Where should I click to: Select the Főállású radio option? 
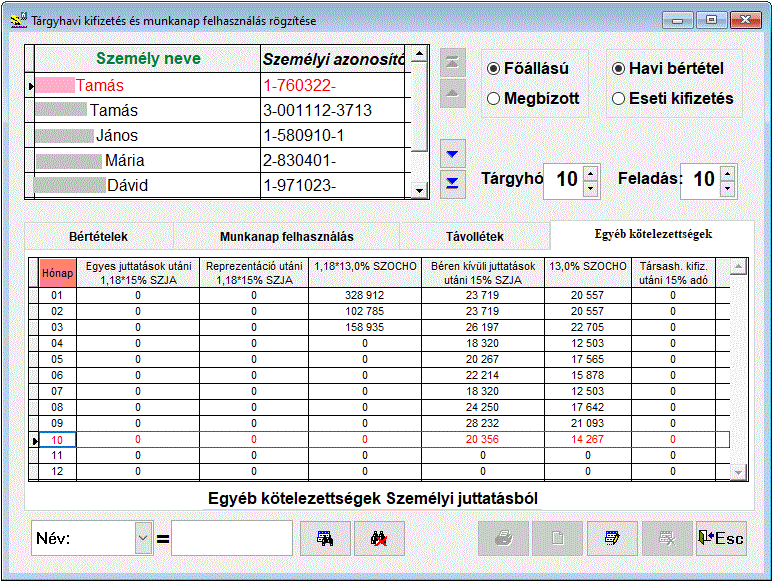pyautogui.click(x=527, y=68)
